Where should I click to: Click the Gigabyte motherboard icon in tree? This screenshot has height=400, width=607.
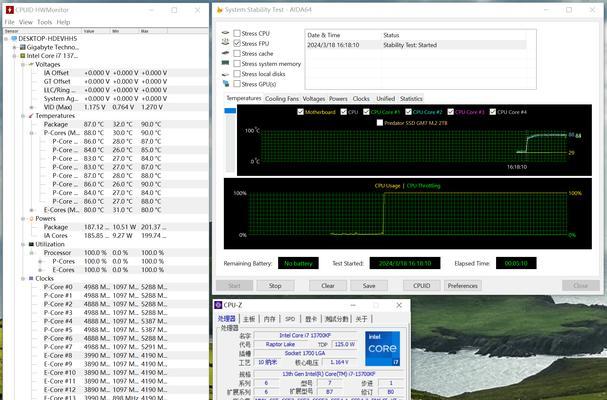pos(22,47)
